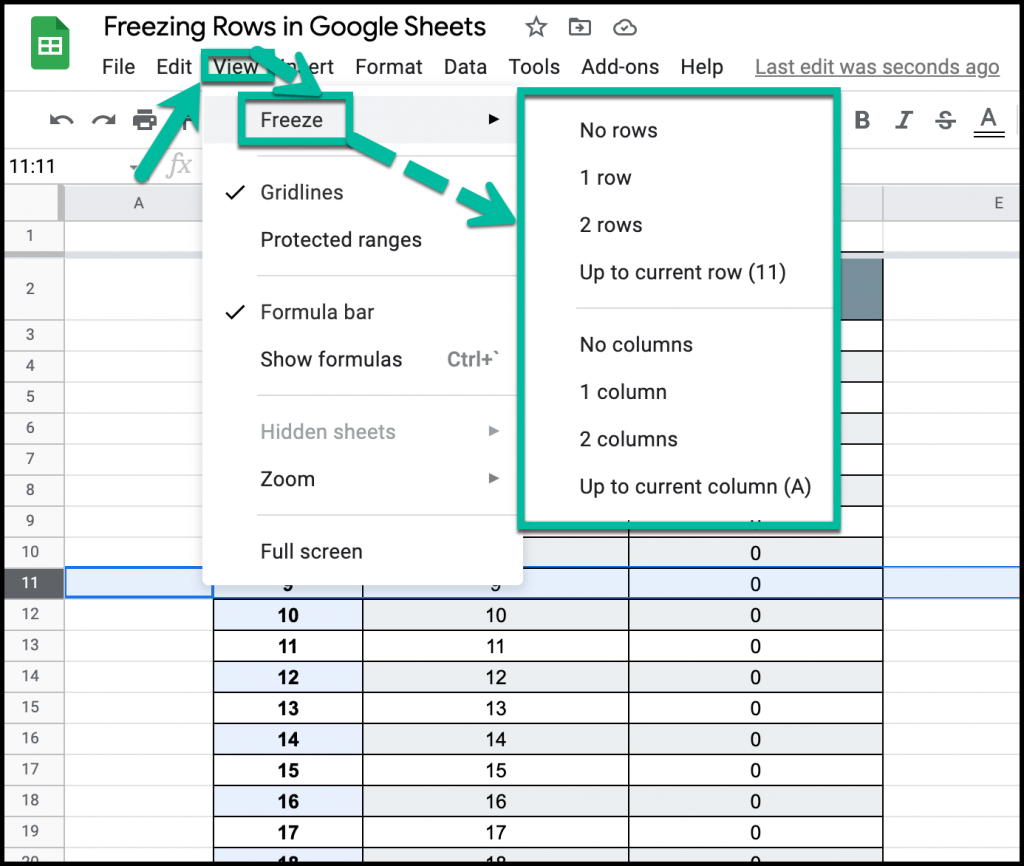Toggle Bold formatting
This screenshot has height=866, width=1024.
click(862, 119)
